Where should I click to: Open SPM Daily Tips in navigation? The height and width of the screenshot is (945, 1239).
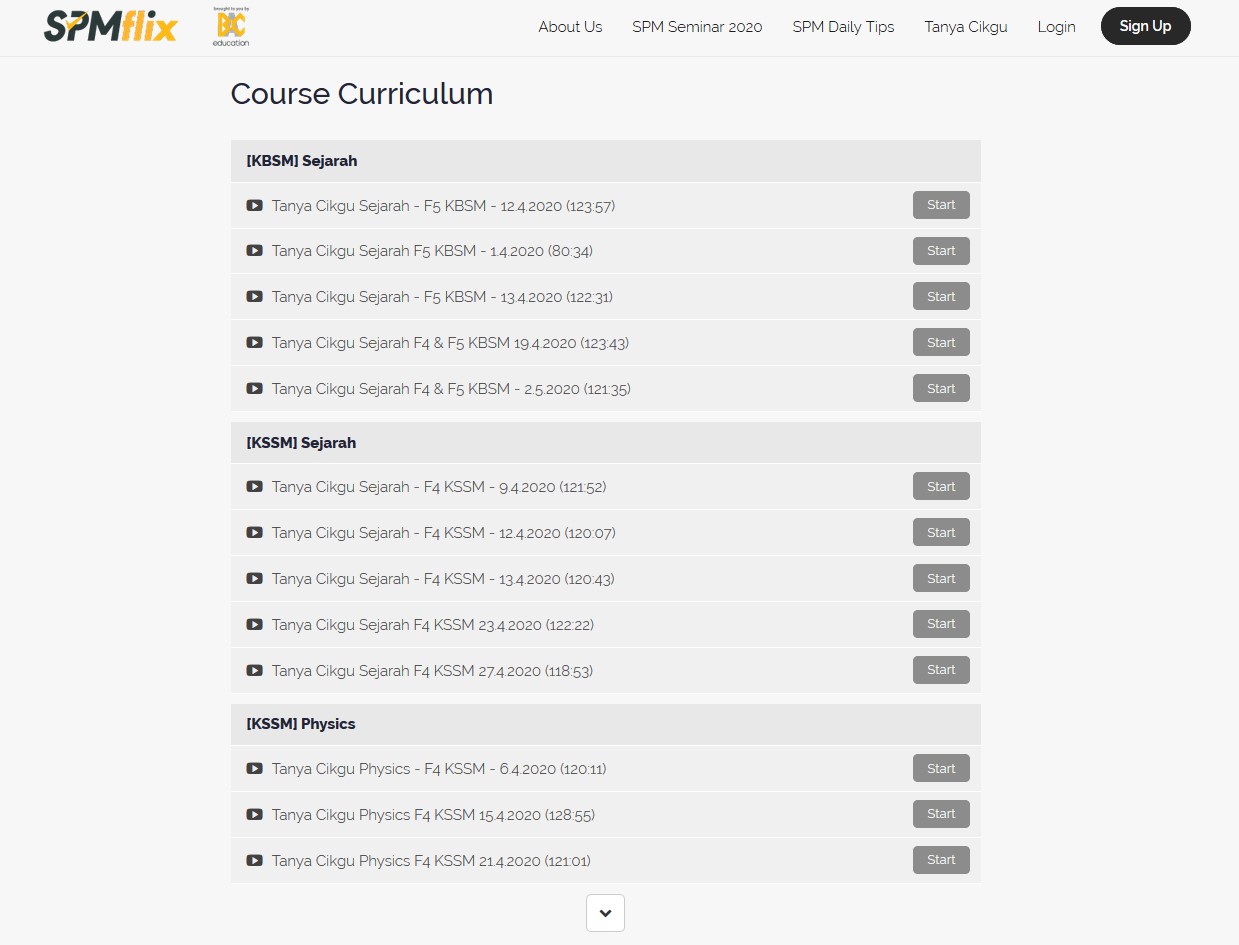(843, 27)
